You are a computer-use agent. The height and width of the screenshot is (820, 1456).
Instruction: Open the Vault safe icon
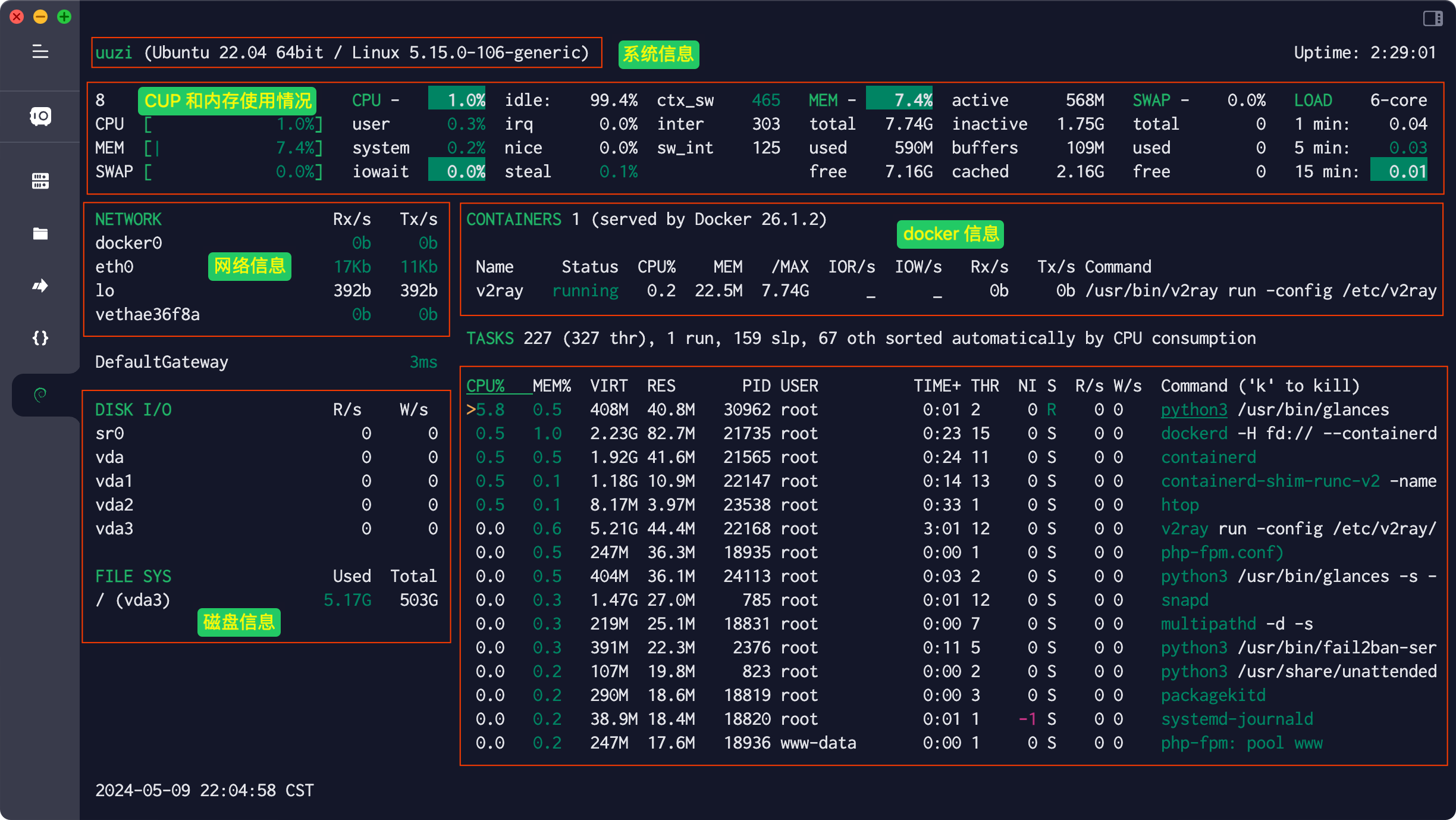tap(40, 116)
